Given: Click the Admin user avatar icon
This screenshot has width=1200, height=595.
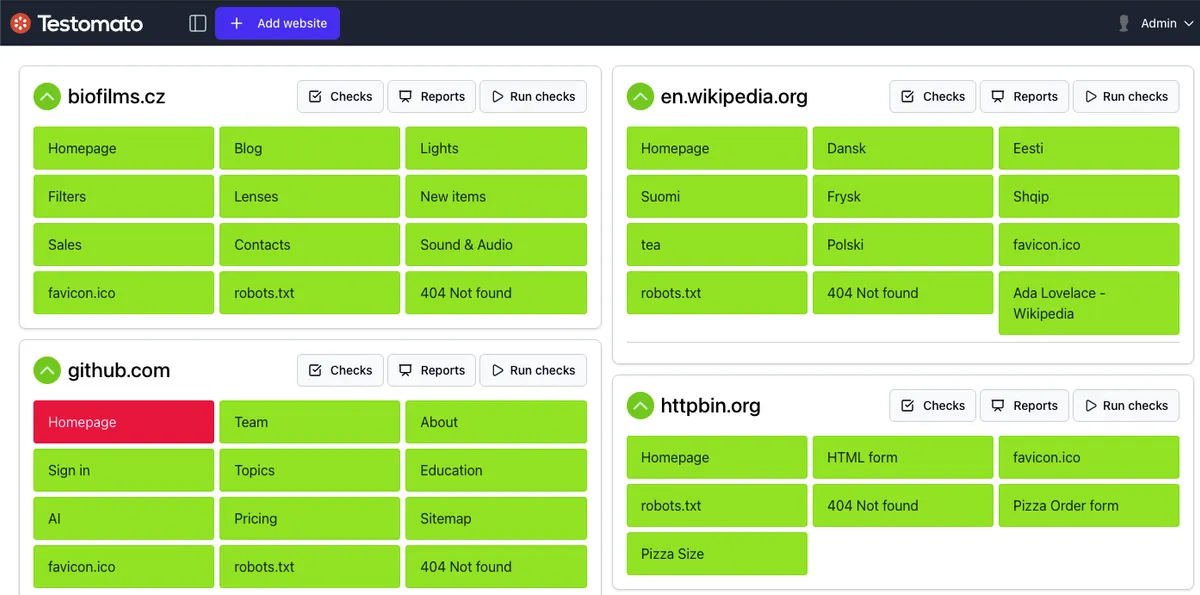Looking at the screenshot, I should pos(1124,23).
